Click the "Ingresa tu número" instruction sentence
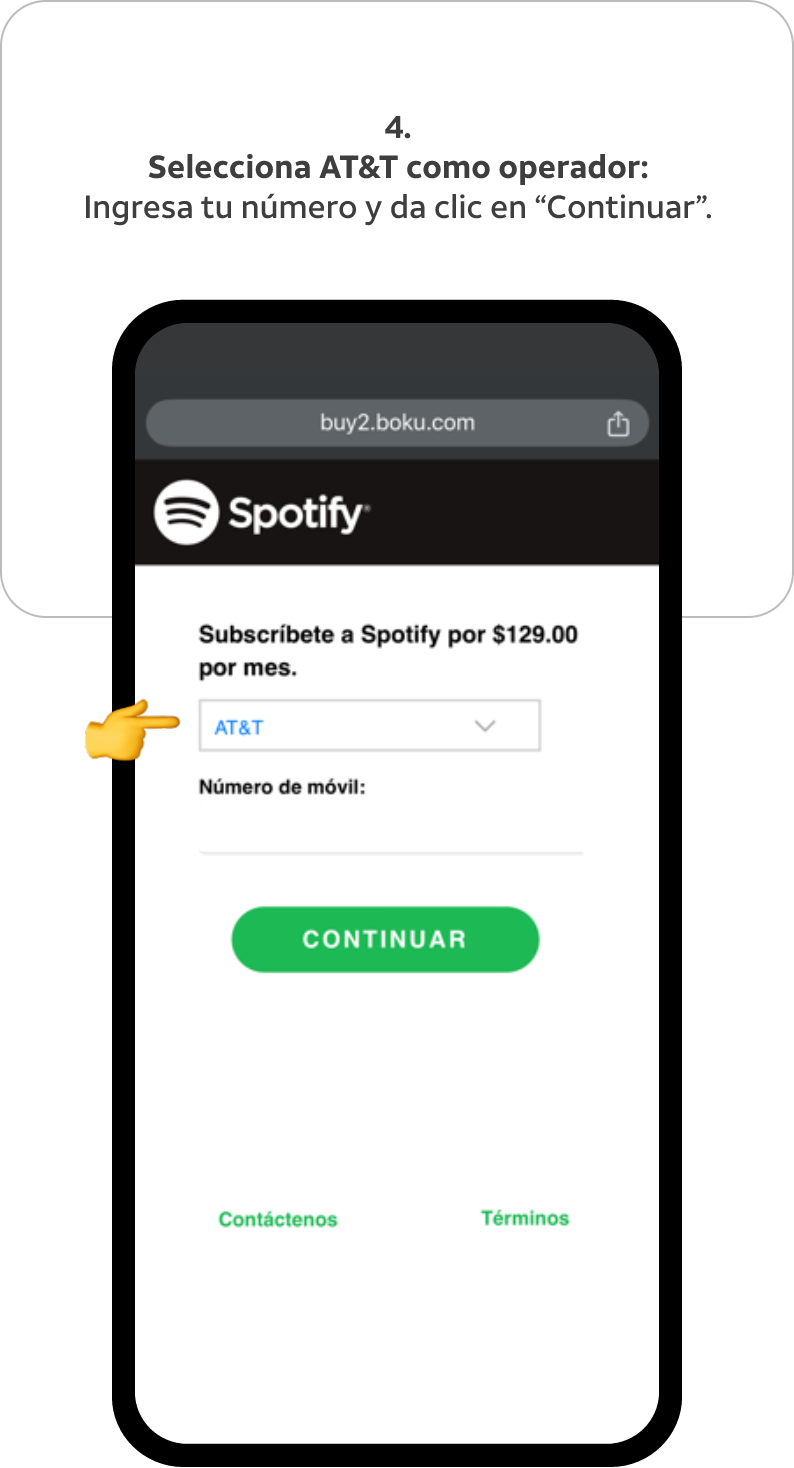This screenshot has height=1468, width=794. click(398, 208)
